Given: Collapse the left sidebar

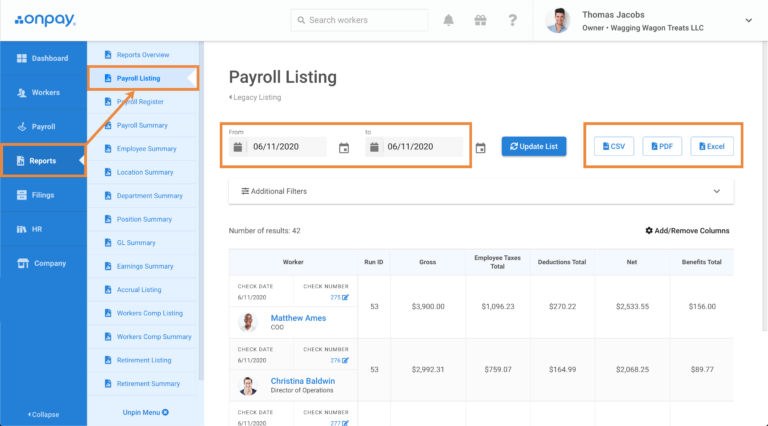Looking at the screenshot, I should tap(44, 414).
